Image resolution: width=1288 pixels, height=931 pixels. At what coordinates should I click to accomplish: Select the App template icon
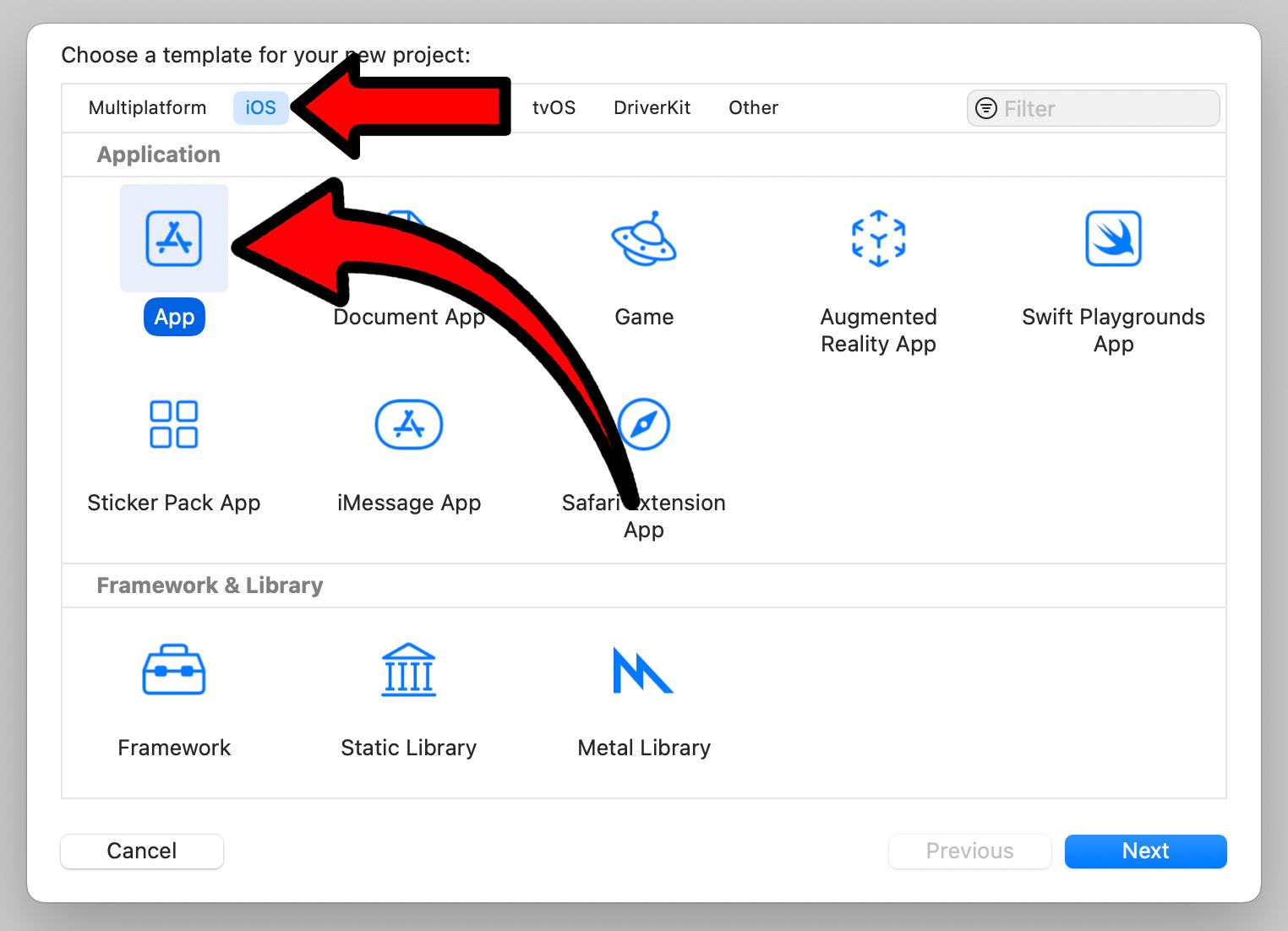click(x=174, y=238)
